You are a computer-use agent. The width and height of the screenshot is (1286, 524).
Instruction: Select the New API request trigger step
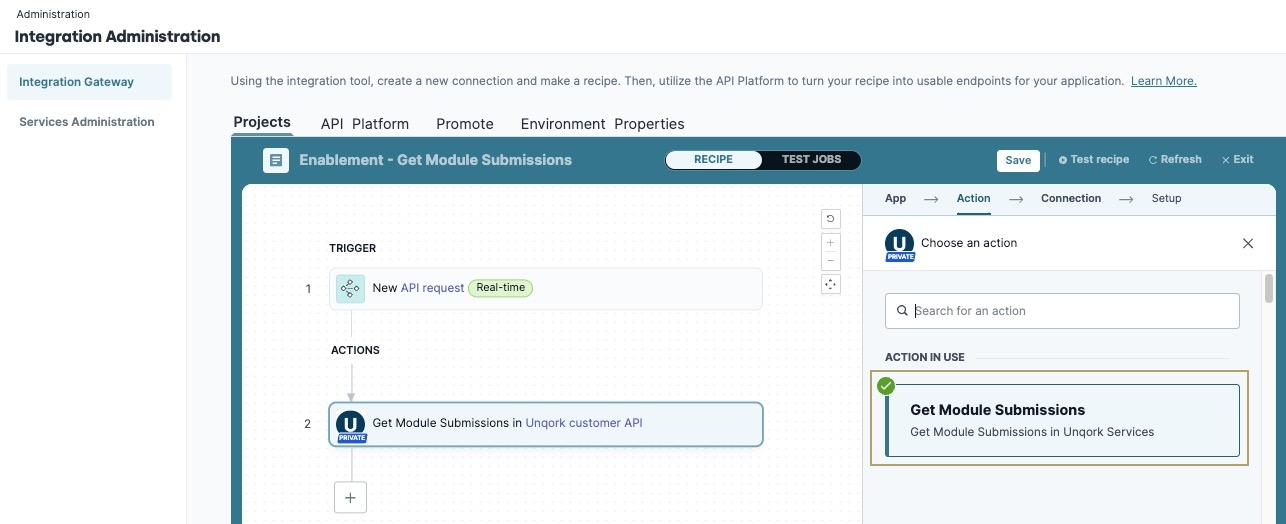pos(546,288)
